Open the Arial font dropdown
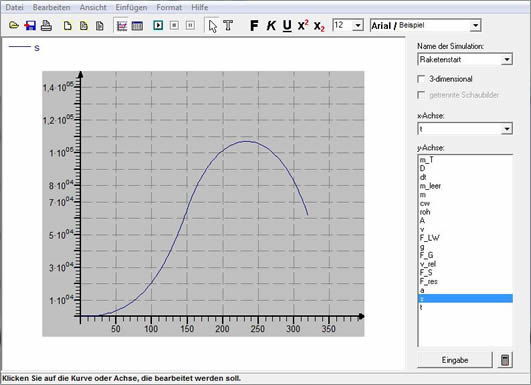Image resolution: width=531 pixels, height=385 pixels. (475, 25)
